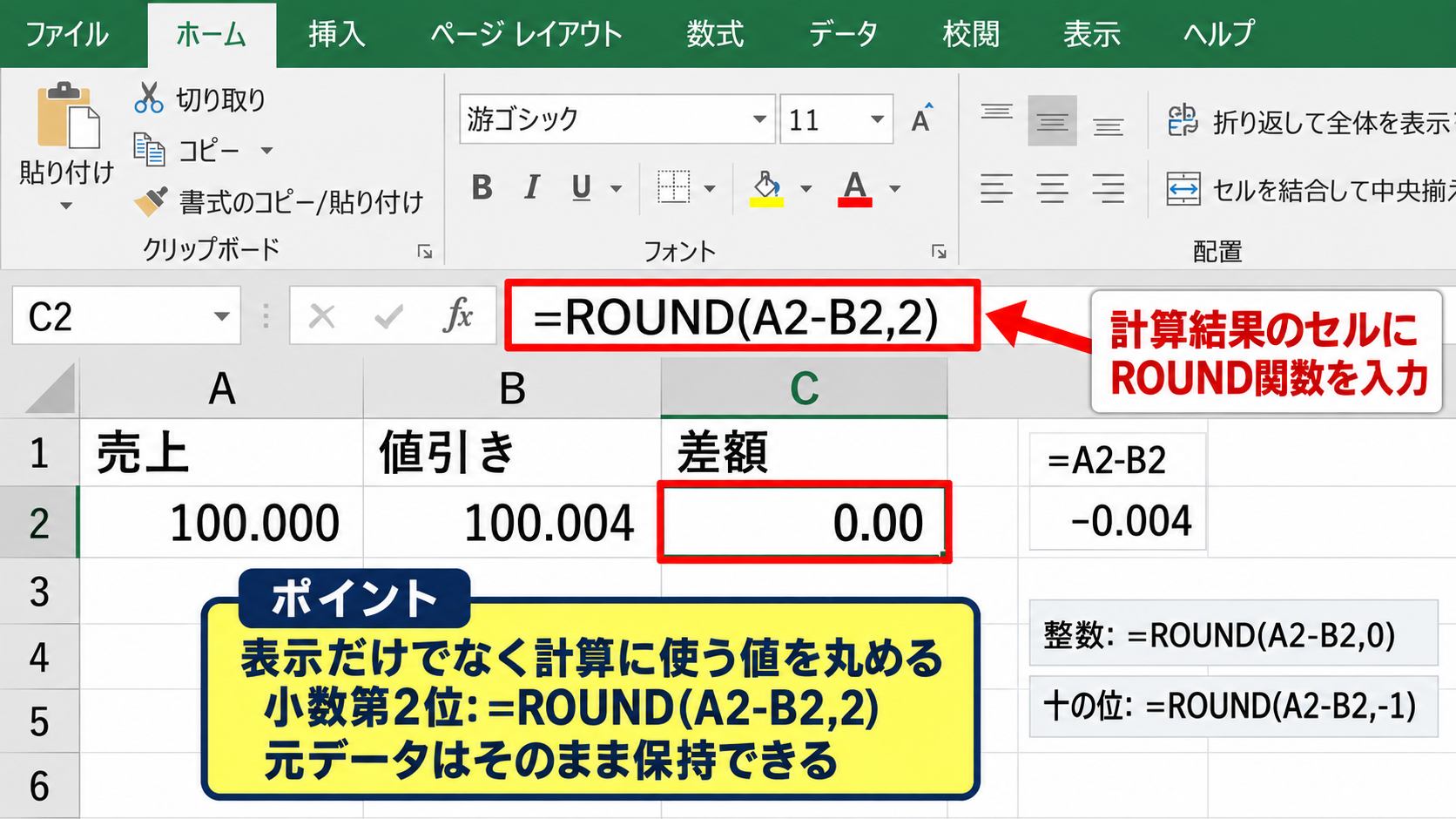Toggle Italic formatting
1456x819 pixels.
coord(532,187)
